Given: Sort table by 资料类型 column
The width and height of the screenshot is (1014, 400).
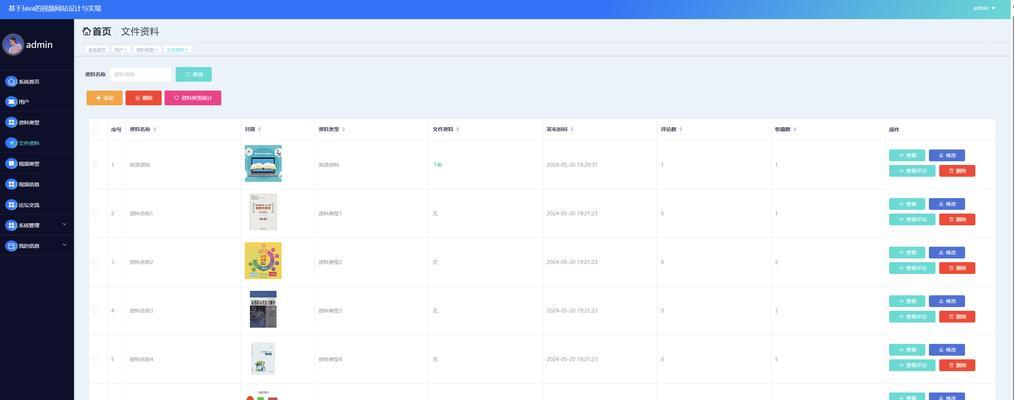Looking at the screenshot, I should click(x=343, y=130).
